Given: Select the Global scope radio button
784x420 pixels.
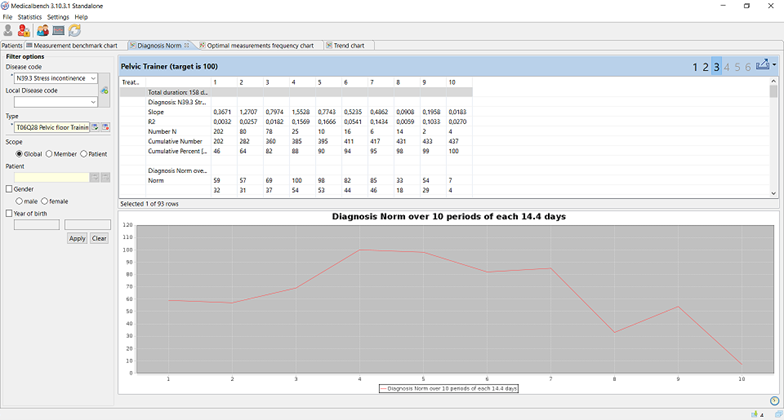Looking at the screenshot, I should tap(19, 154).
